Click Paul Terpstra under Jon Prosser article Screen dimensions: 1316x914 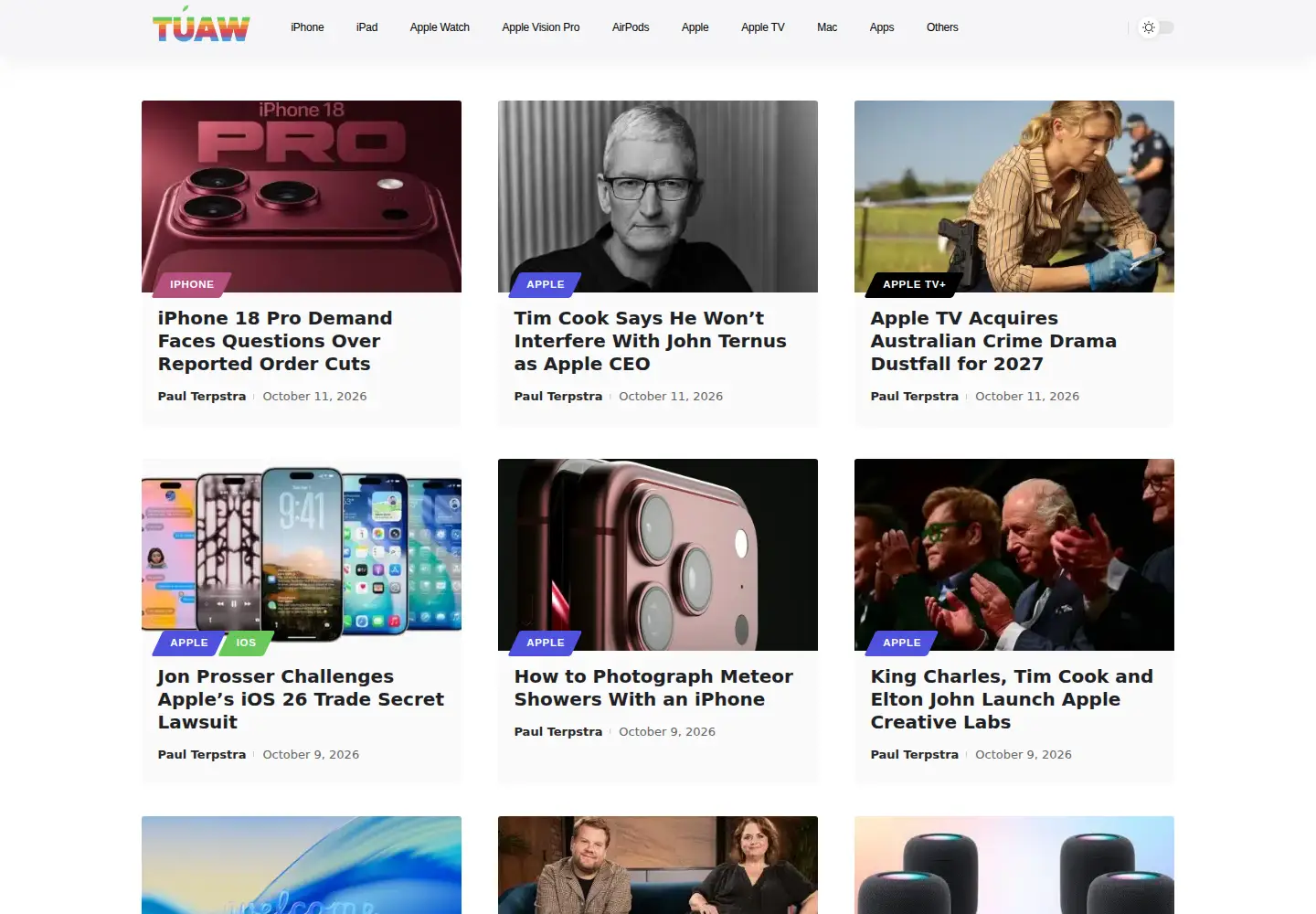click(202, 754)
